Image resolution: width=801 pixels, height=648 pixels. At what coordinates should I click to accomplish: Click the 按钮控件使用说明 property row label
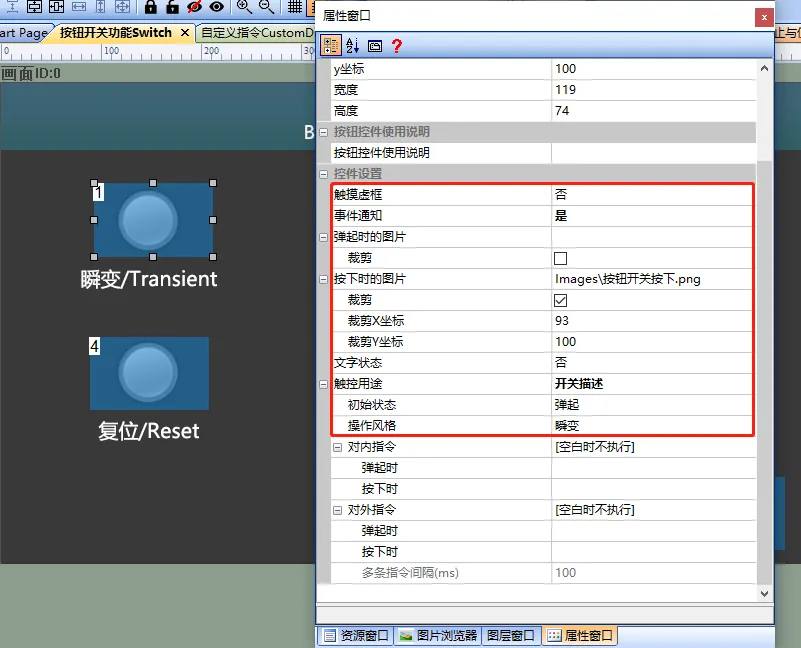tap(382, 153)
